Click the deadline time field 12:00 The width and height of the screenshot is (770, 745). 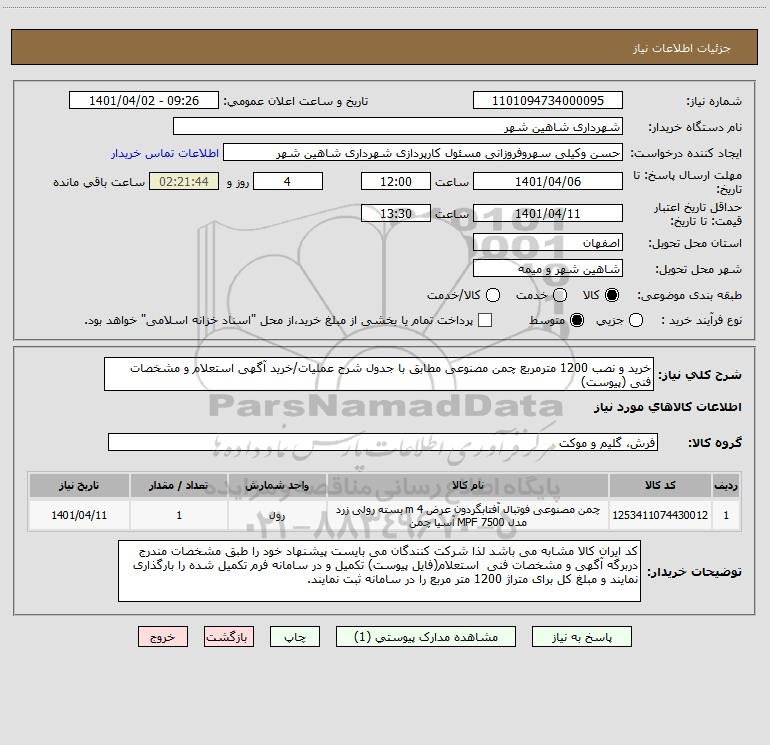coord(396,181)
